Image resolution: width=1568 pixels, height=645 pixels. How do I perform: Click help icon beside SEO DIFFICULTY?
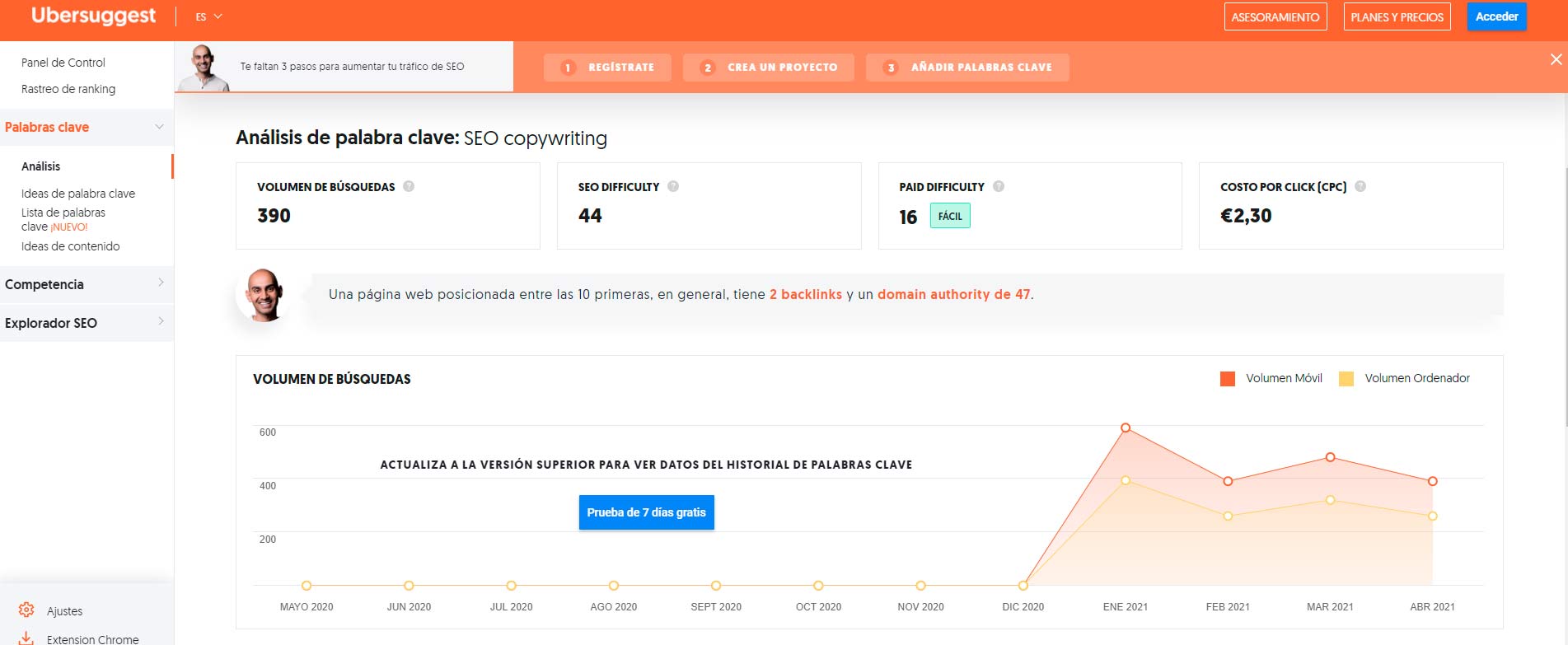point(673,186)
